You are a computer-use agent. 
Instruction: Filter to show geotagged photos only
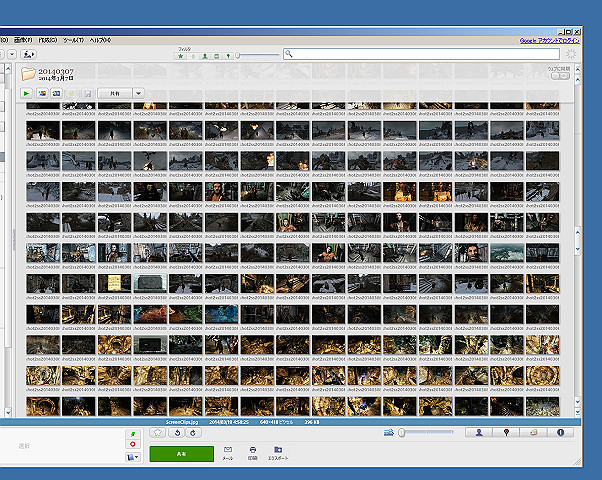coord(228,56)
